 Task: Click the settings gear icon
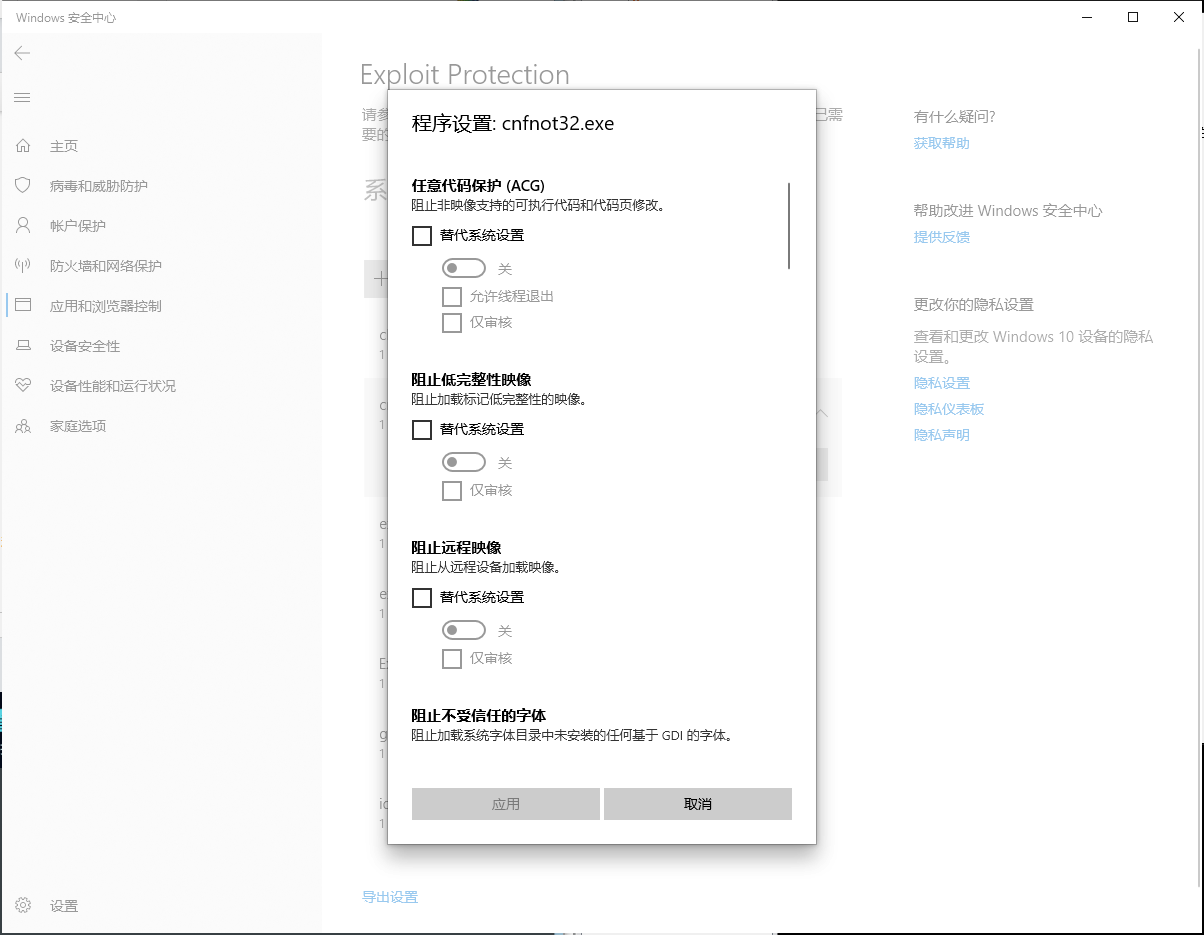point(23,906)
